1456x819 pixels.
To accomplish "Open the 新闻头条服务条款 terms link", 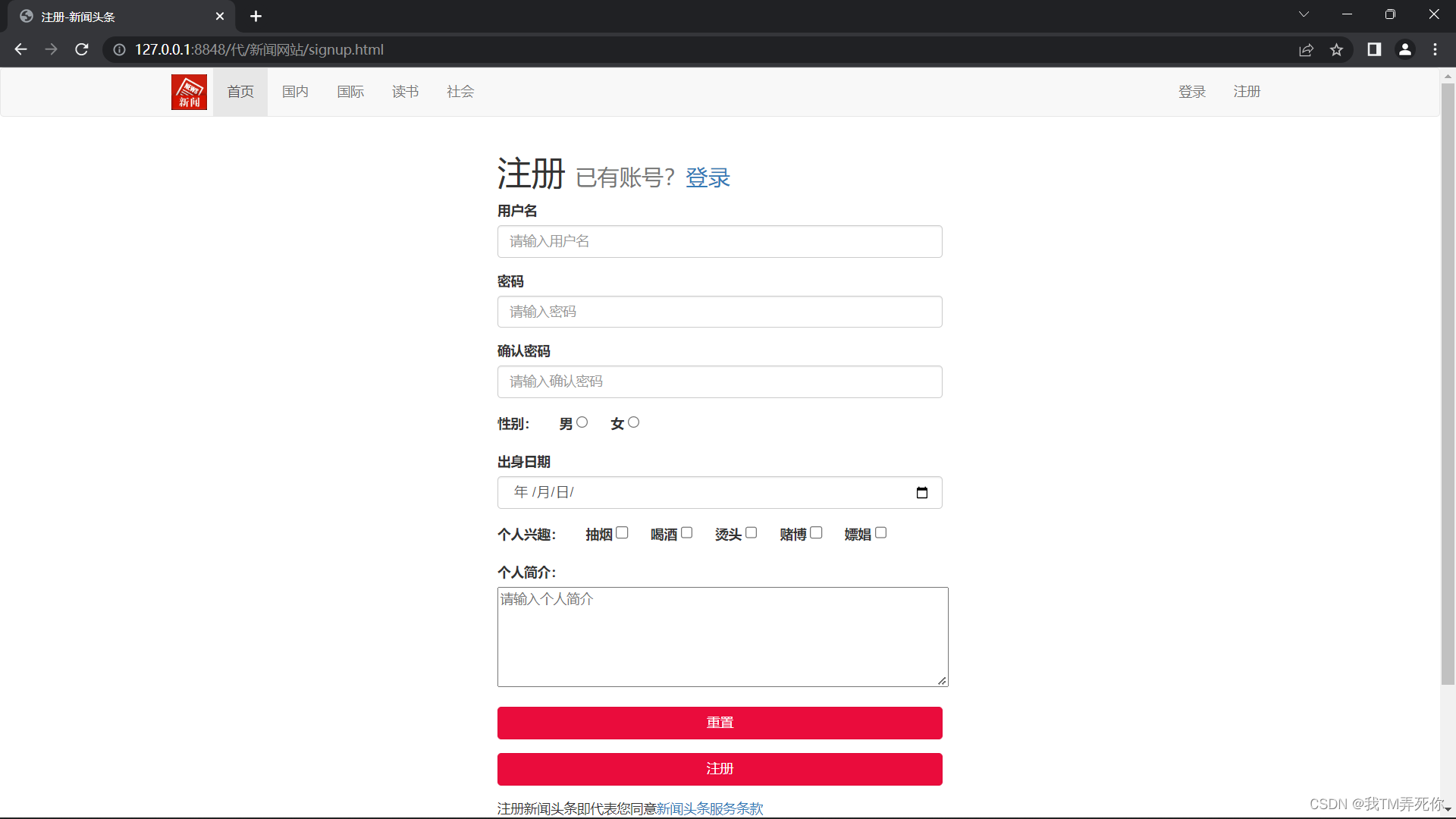I will point(709,808).
